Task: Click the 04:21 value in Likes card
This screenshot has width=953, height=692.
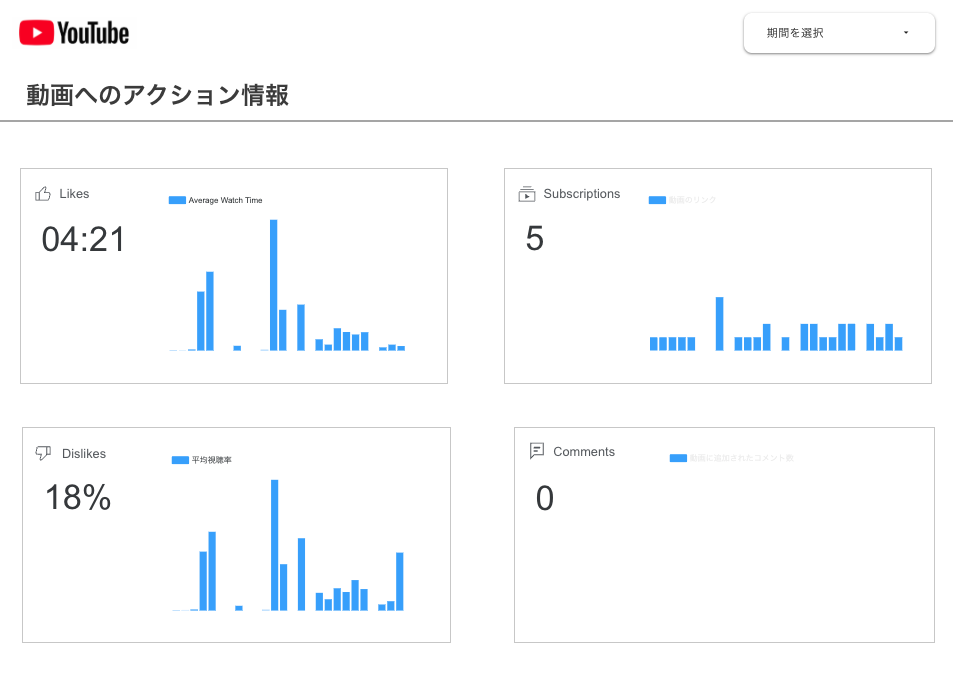Action: pyautogui.click(x=84, y=240)
